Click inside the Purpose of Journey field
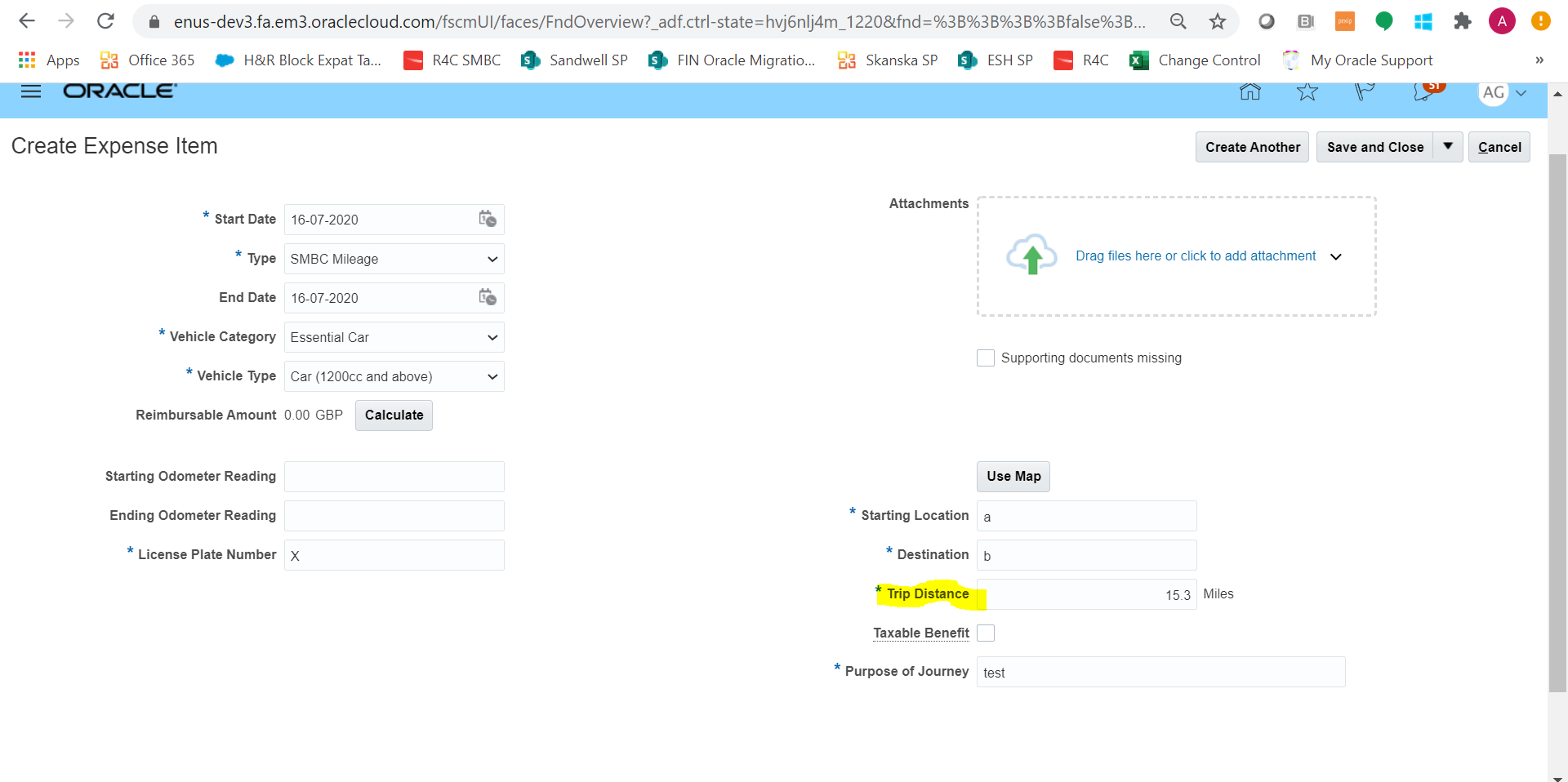 [1160, 672]
